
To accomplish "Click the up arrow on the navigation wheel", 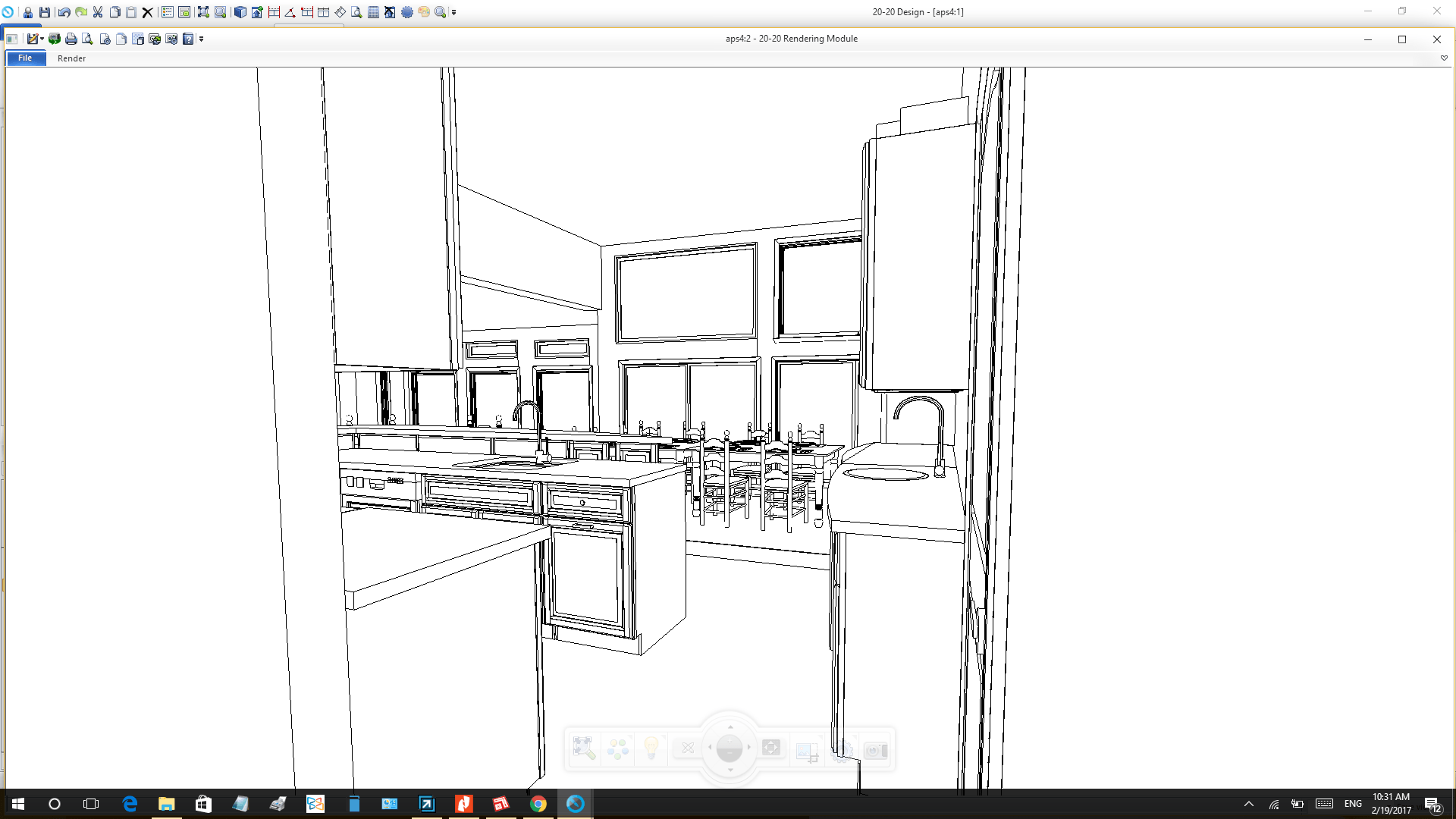I will point(730,726).
